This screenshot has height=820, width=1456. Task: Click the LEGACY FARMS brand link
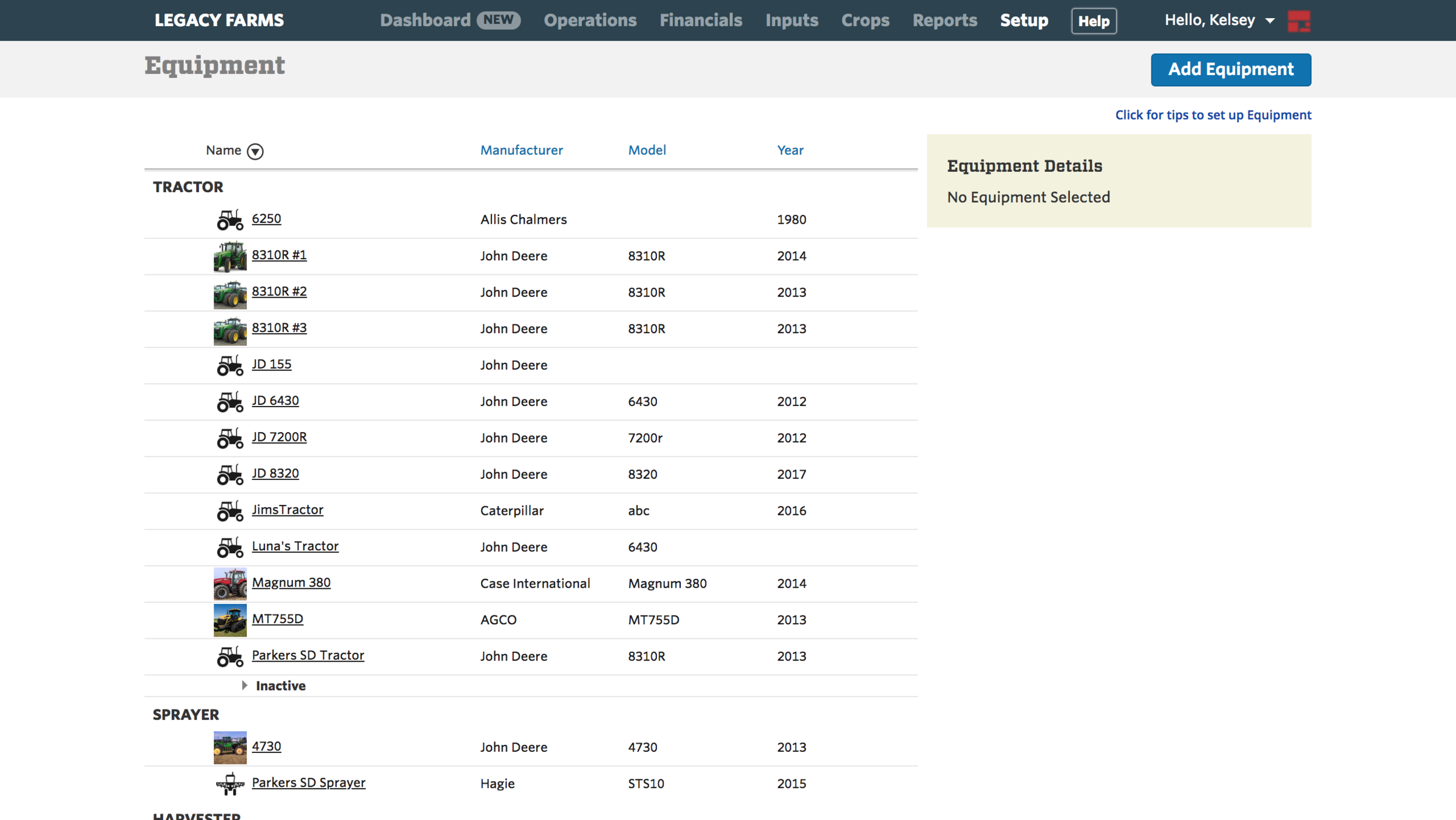click(219, 20)
